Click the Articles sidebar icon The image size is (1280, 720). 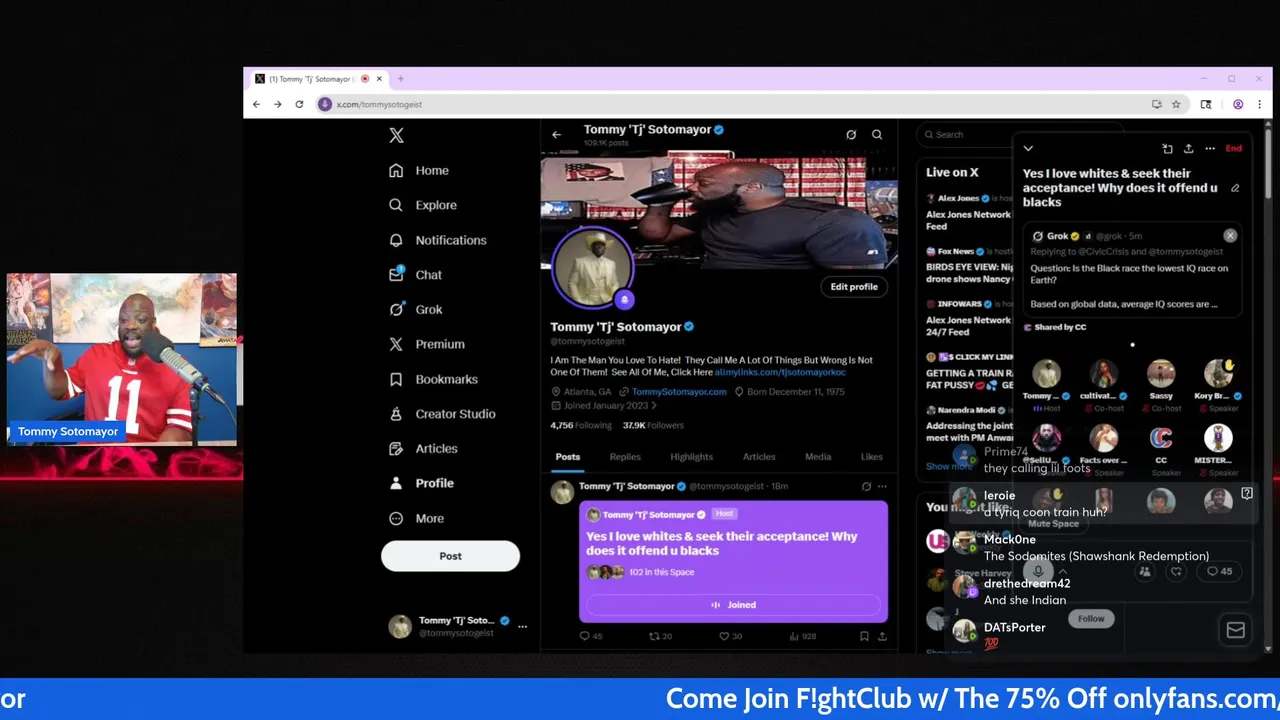(396, 449)
